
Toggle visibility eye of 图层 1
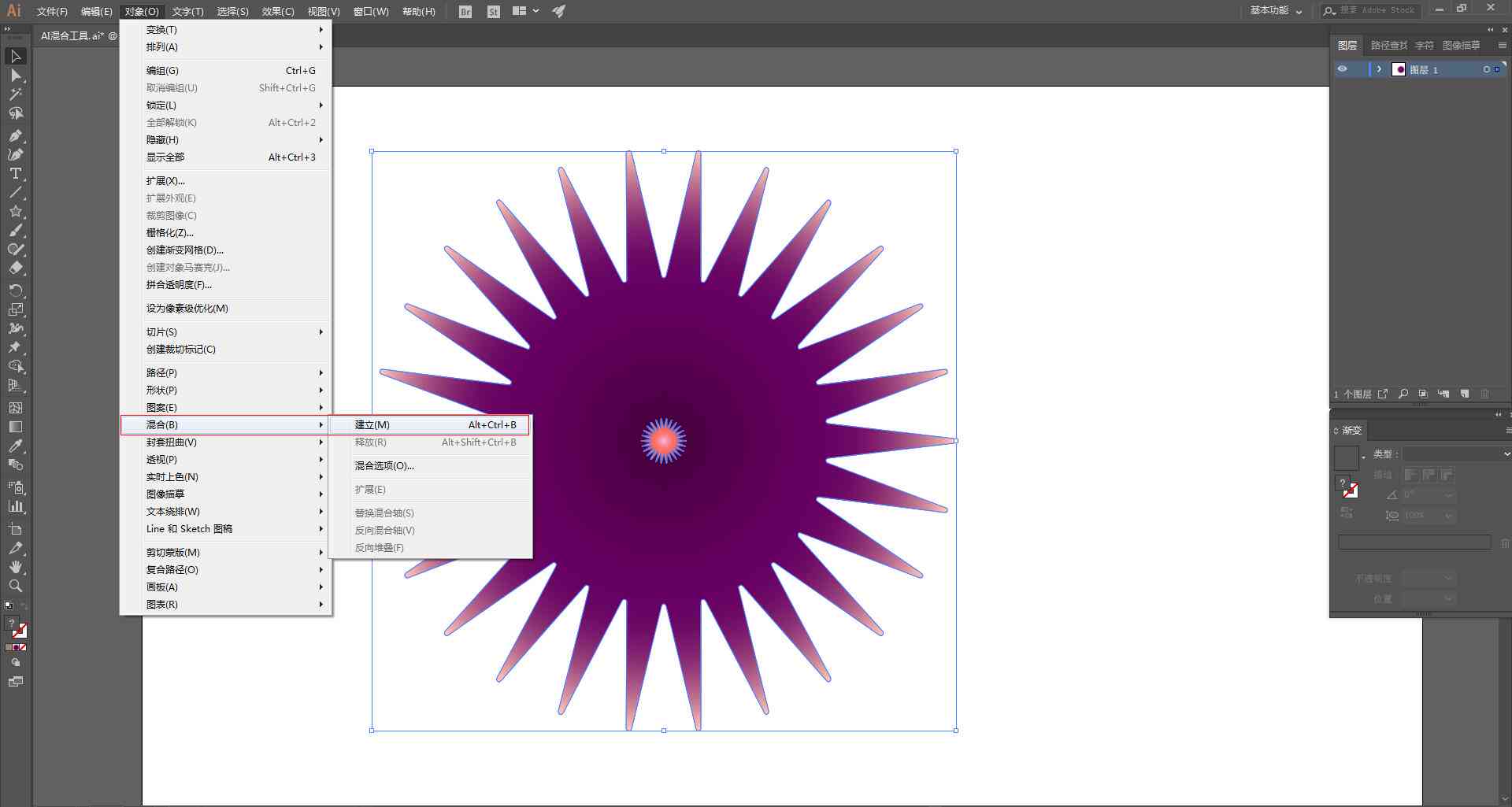coord(1342,69)
